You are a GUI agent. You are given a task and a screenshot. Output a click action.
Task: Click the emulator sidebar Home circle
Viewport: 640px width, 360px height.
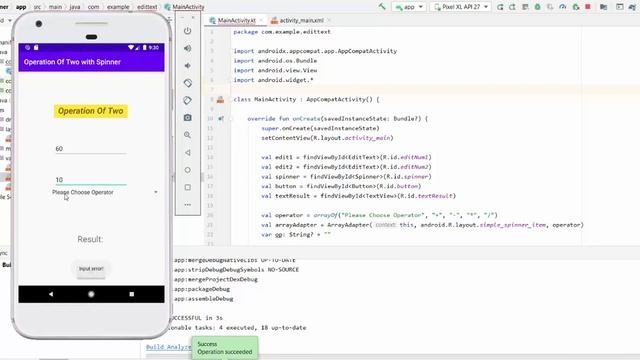tap(187, 170)
